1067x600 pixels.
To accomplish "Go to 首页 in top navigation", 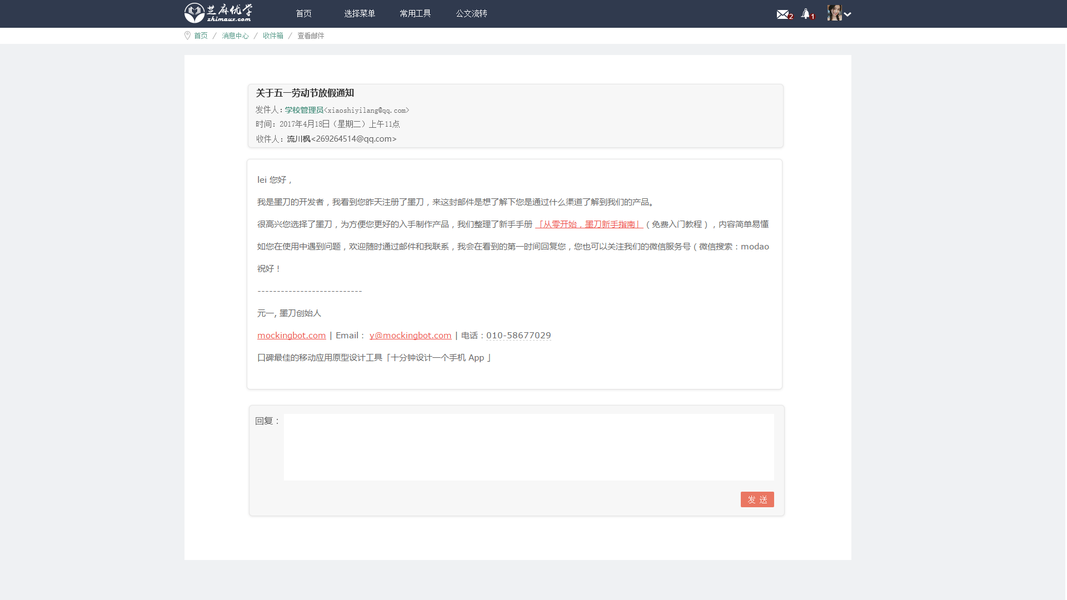I will 303,14.
